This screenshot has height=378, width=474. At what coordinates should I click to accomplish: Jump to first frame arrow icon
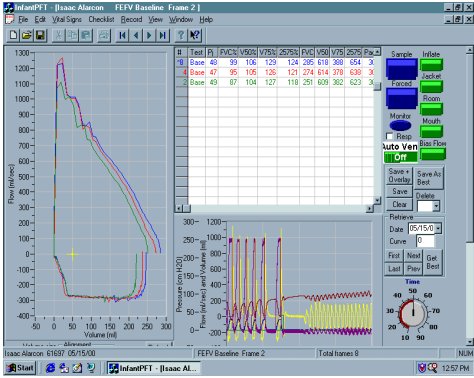122,35
